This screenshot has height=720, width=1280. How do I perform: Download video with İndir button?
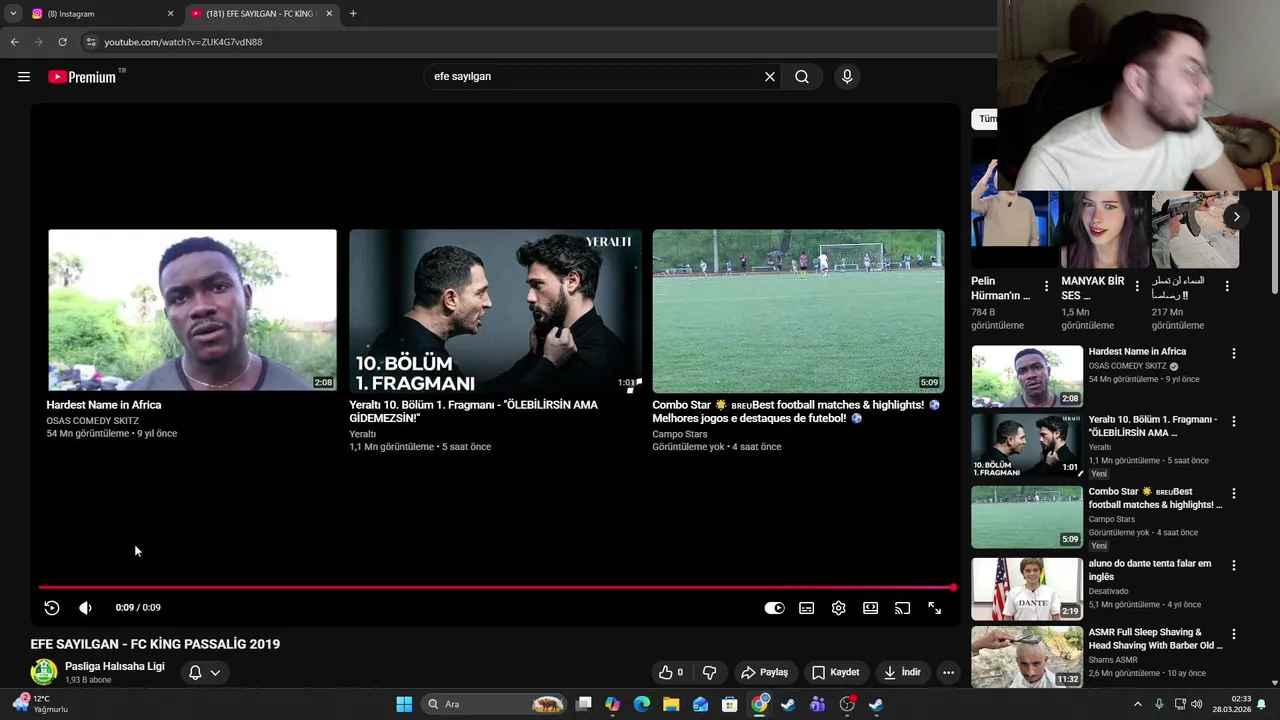pos(902,672)
